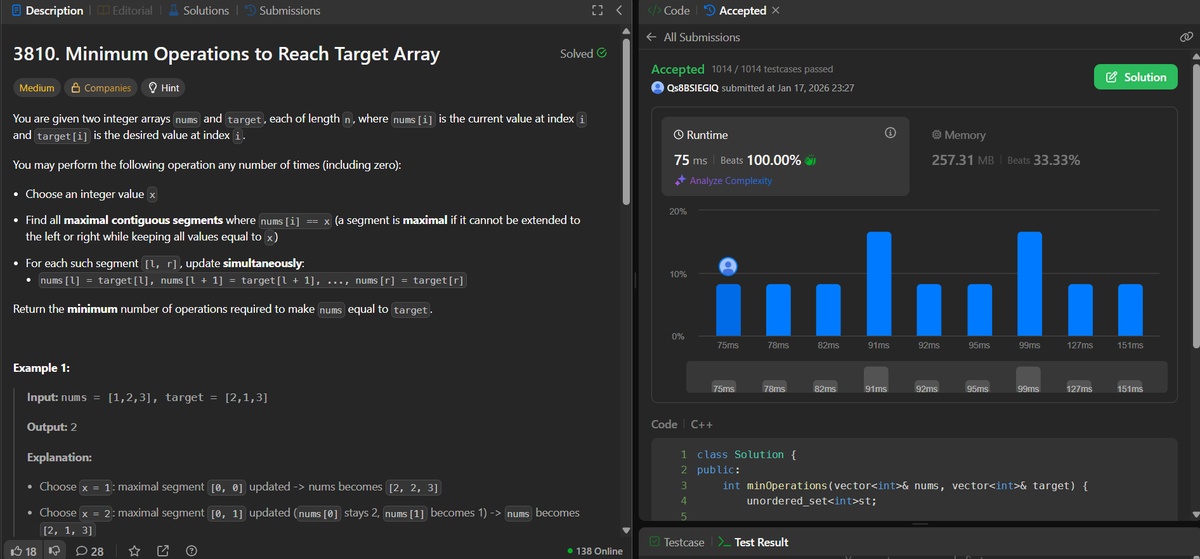Switch to the Solutions tab
This screenshot has width=1200, height=559.
[x=199, y=10]
